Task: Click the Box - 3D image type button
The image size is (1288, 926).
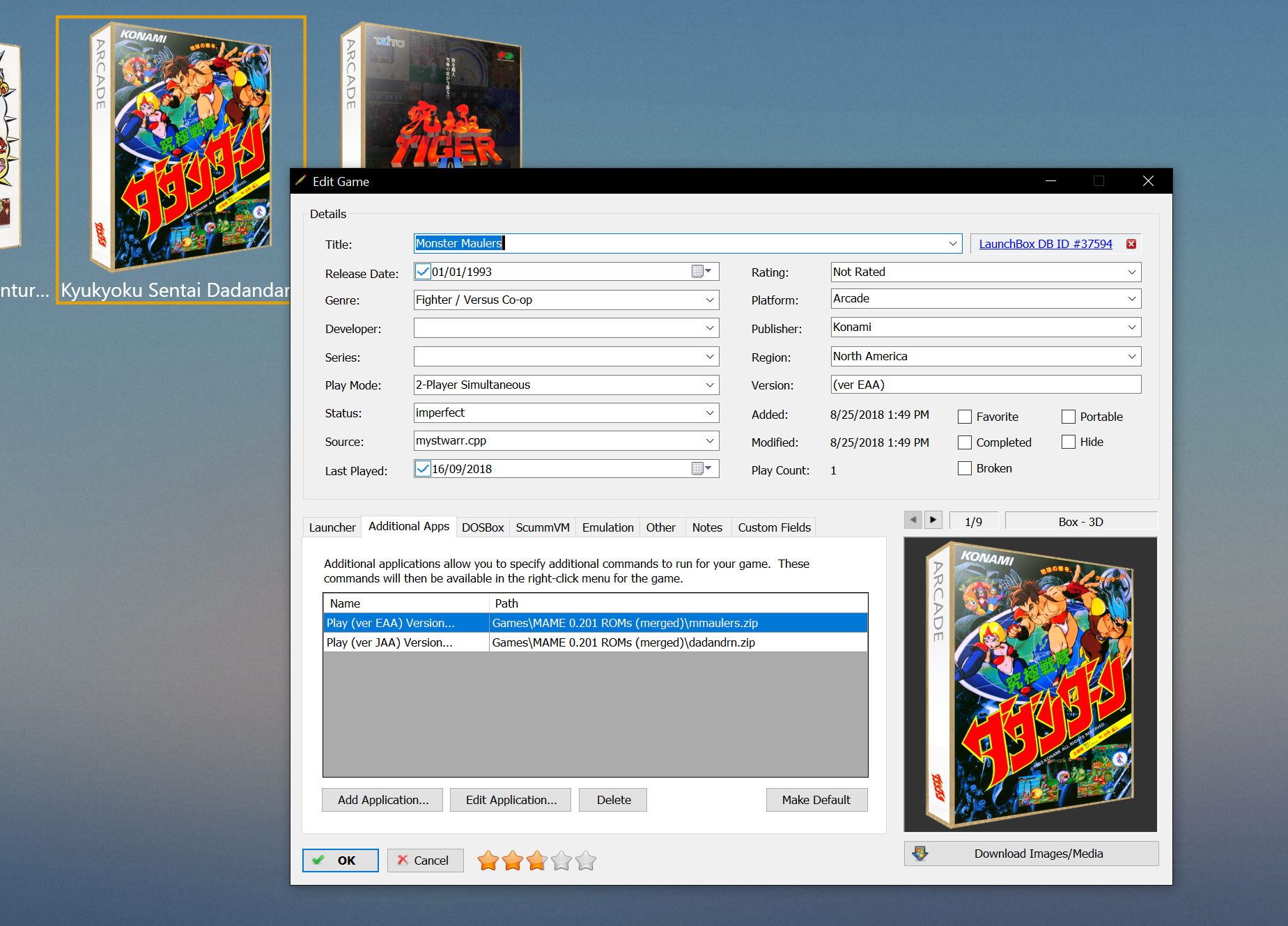Action: click(x=1081, y=521)
